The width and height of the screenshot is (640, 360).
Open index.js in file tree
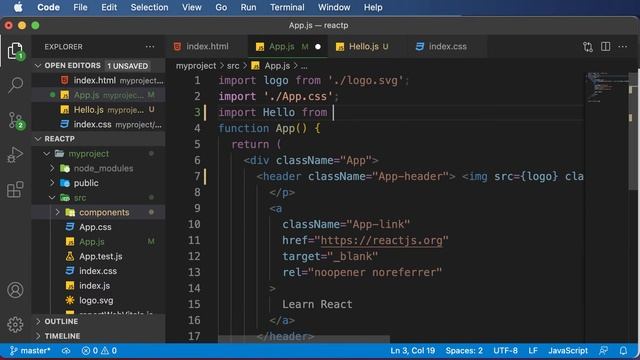tap(94, 286)
